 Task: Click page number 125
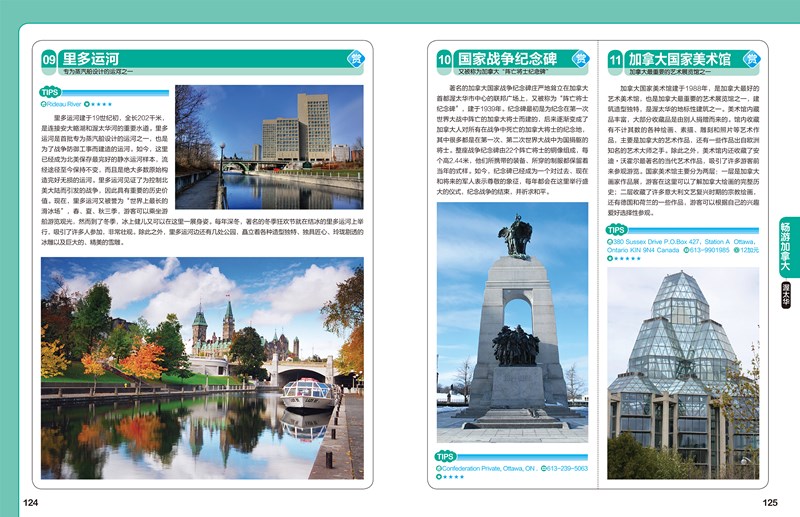(770, 503)
